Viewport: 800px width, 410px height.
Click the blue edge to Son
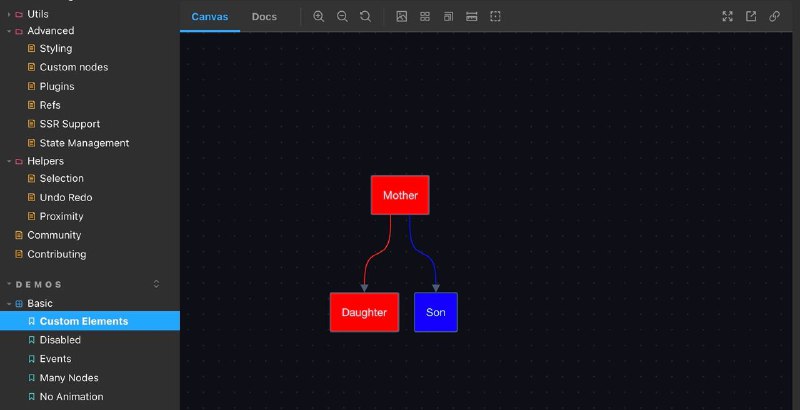coord(422,253)
